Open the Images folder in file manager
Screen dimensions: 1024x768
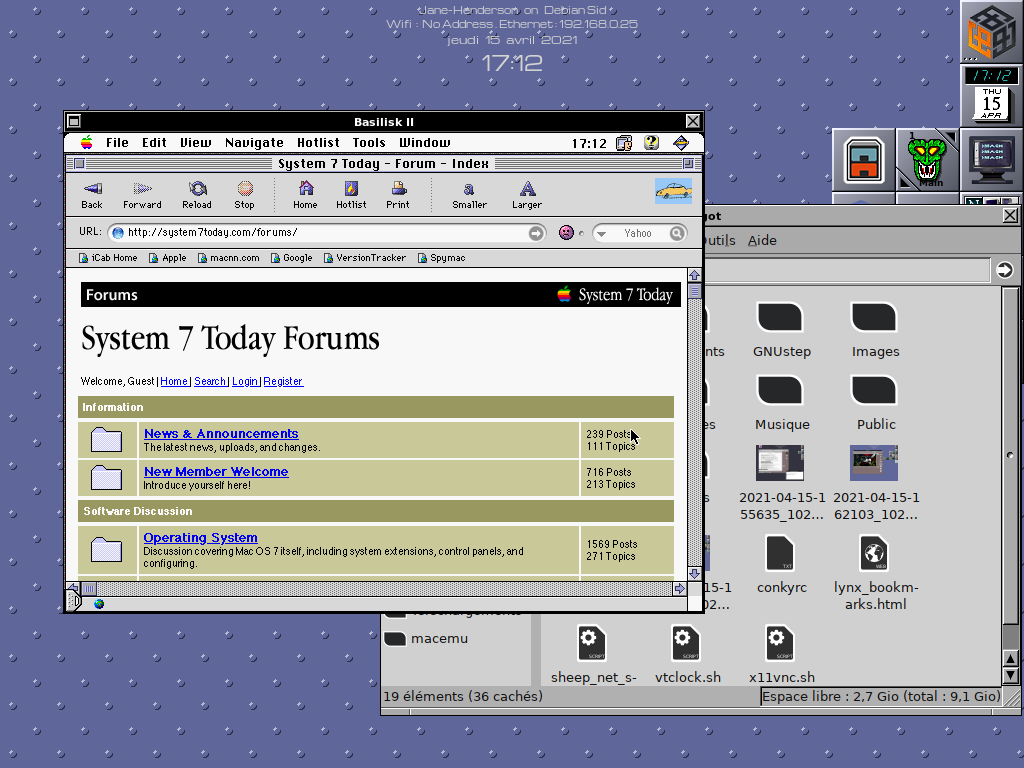click(x=874, y=318)
